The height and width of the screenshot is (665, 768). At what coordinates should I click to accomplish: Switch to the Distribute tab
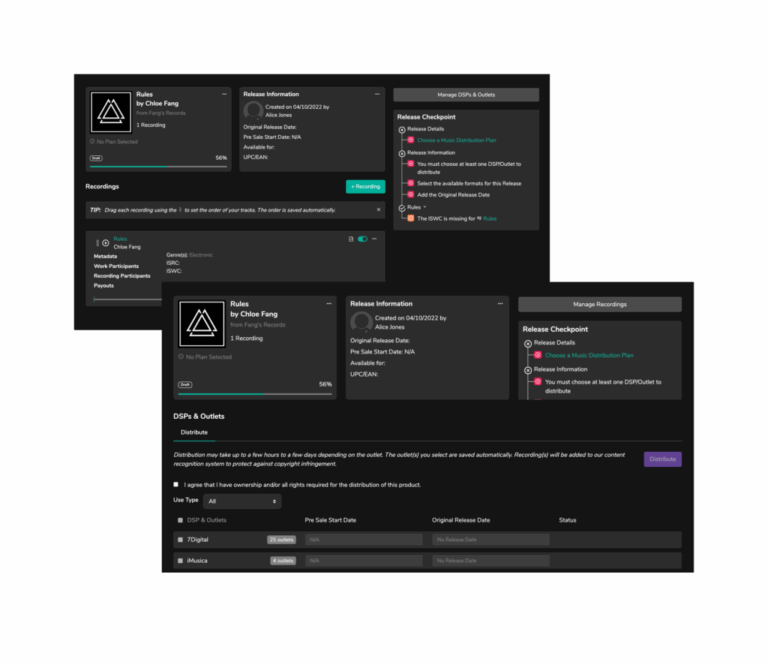194,432
